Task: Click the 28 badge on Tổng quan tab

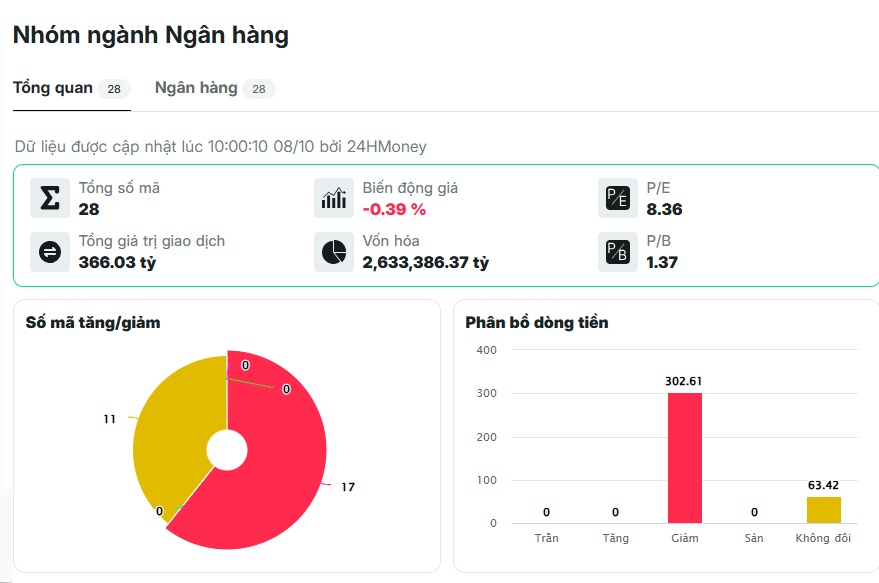Action: pos(114,89)
